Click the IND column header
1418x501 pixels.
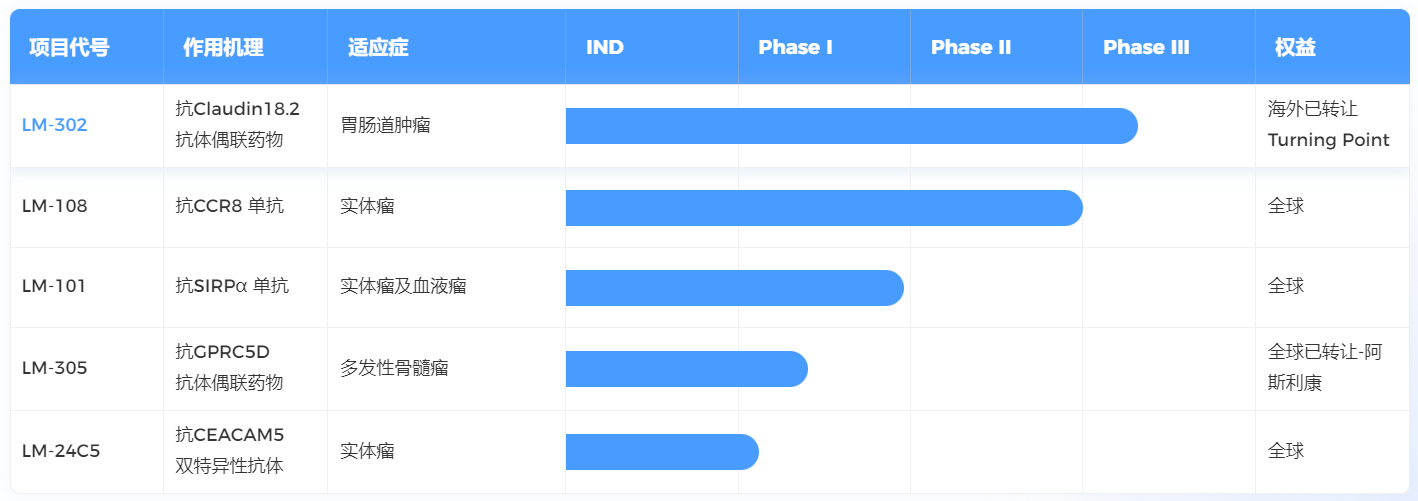tap(605, 48)
